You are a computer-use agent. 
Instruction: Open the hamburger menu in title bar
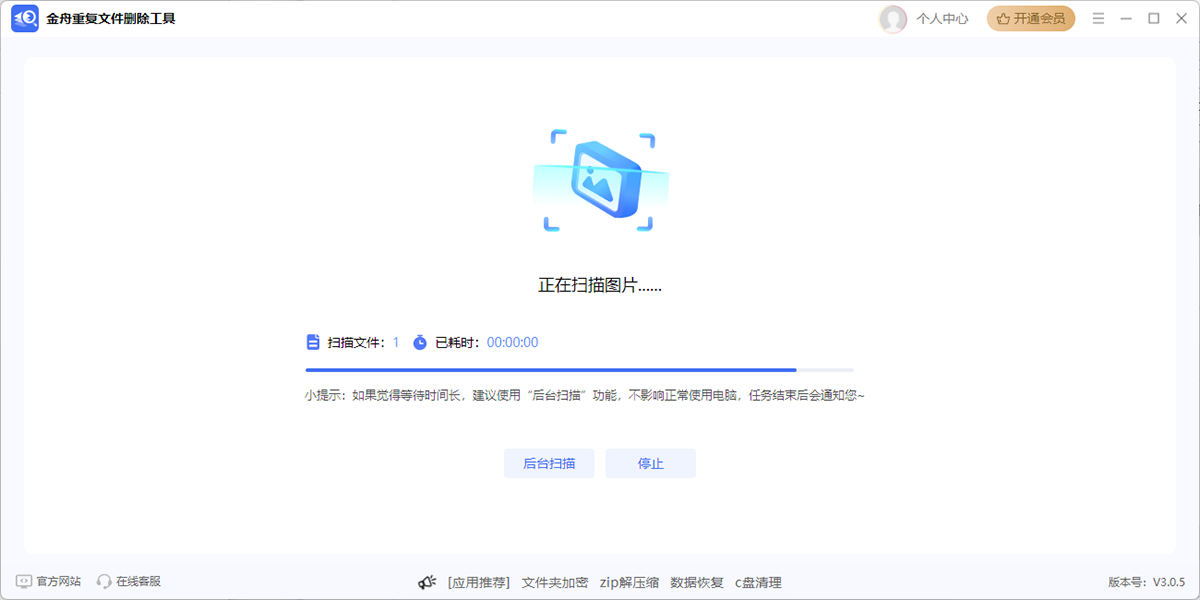pyautogui.click(x=1098, y=18)
